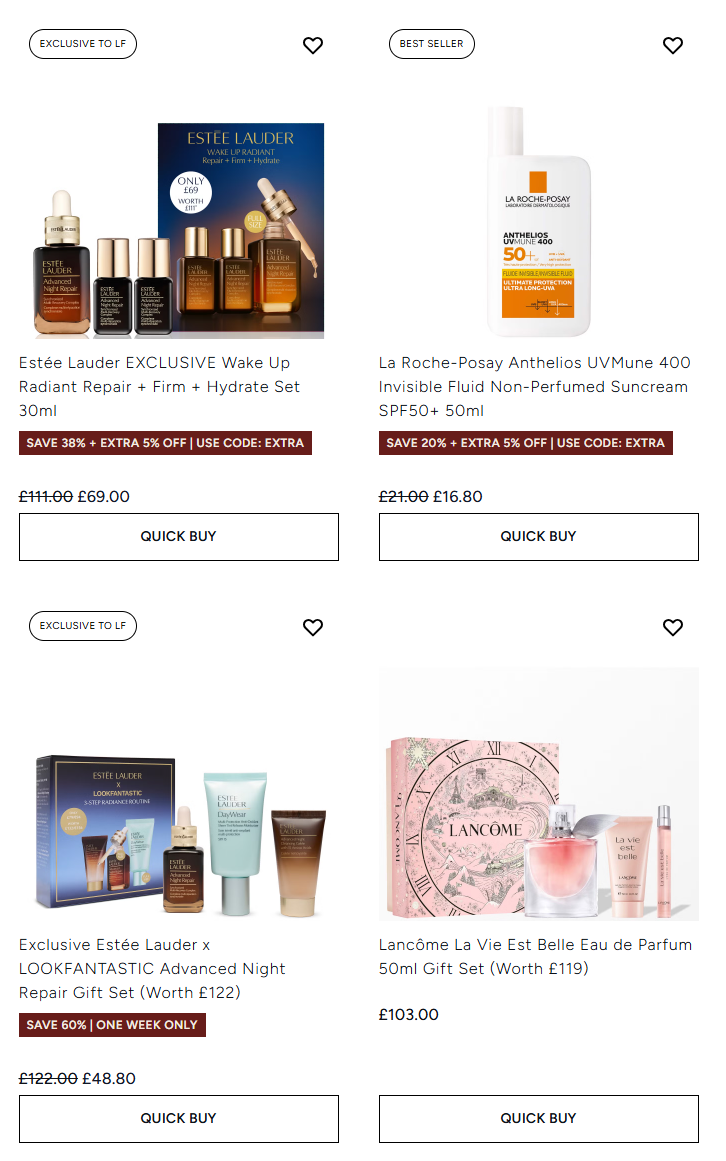Quick buy La Roche-Posay Anthelios suncream

[539, 537]
